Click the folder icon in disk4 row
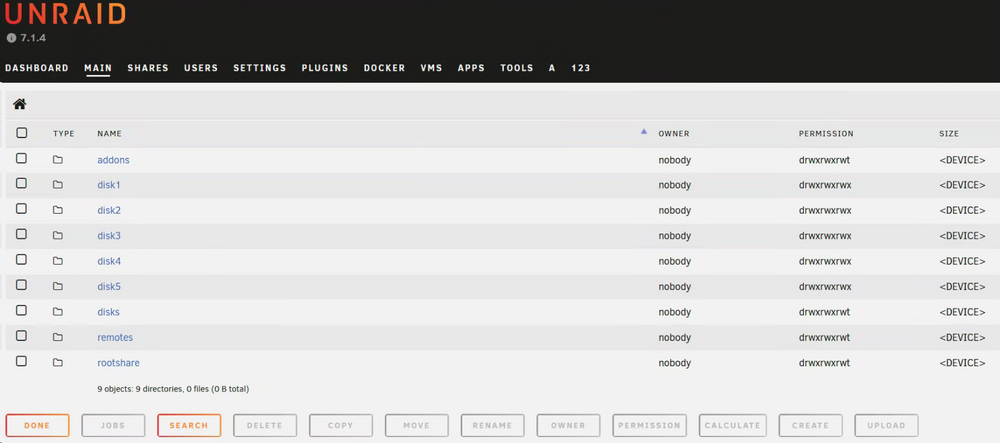1000x443 pixels. click(58, 261)
